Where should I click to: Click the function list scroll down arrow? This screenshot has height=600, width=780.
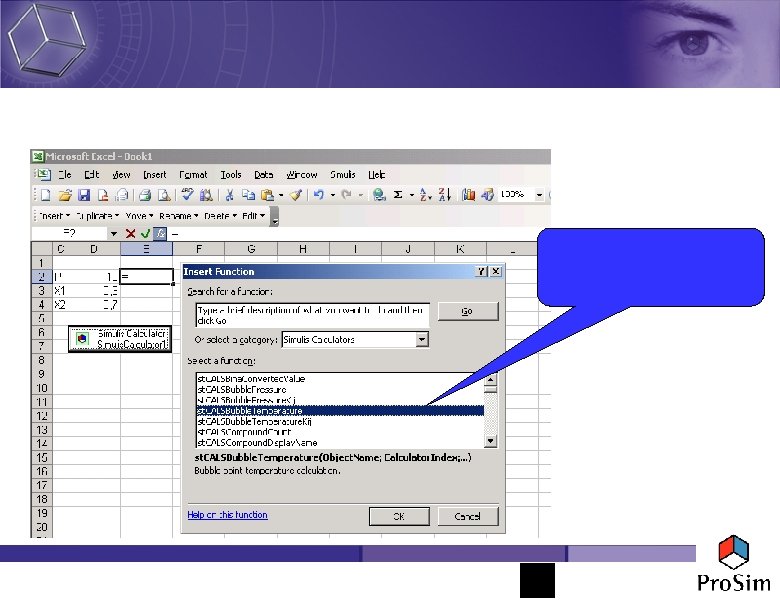pos(490,441)
